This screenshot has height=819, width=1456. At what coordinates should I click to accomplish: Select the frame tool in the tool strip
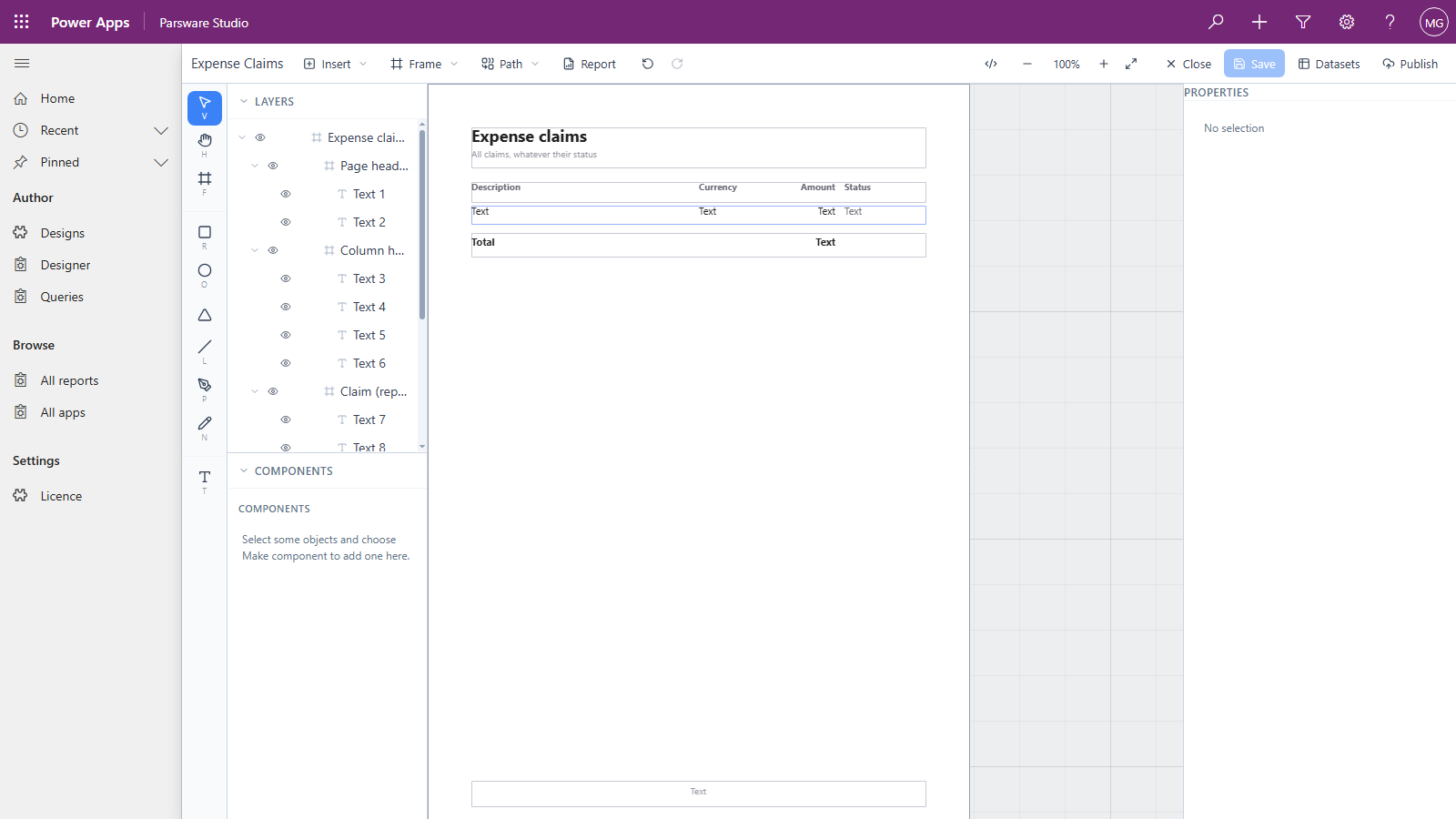pos(205,182)
